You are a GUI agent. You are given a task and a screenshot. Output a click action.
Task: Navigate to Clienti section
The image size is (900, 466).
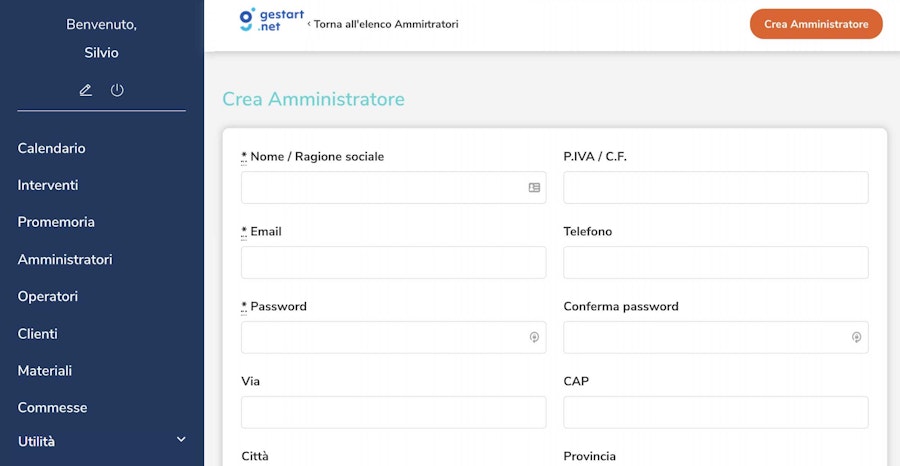coord(38,333)
